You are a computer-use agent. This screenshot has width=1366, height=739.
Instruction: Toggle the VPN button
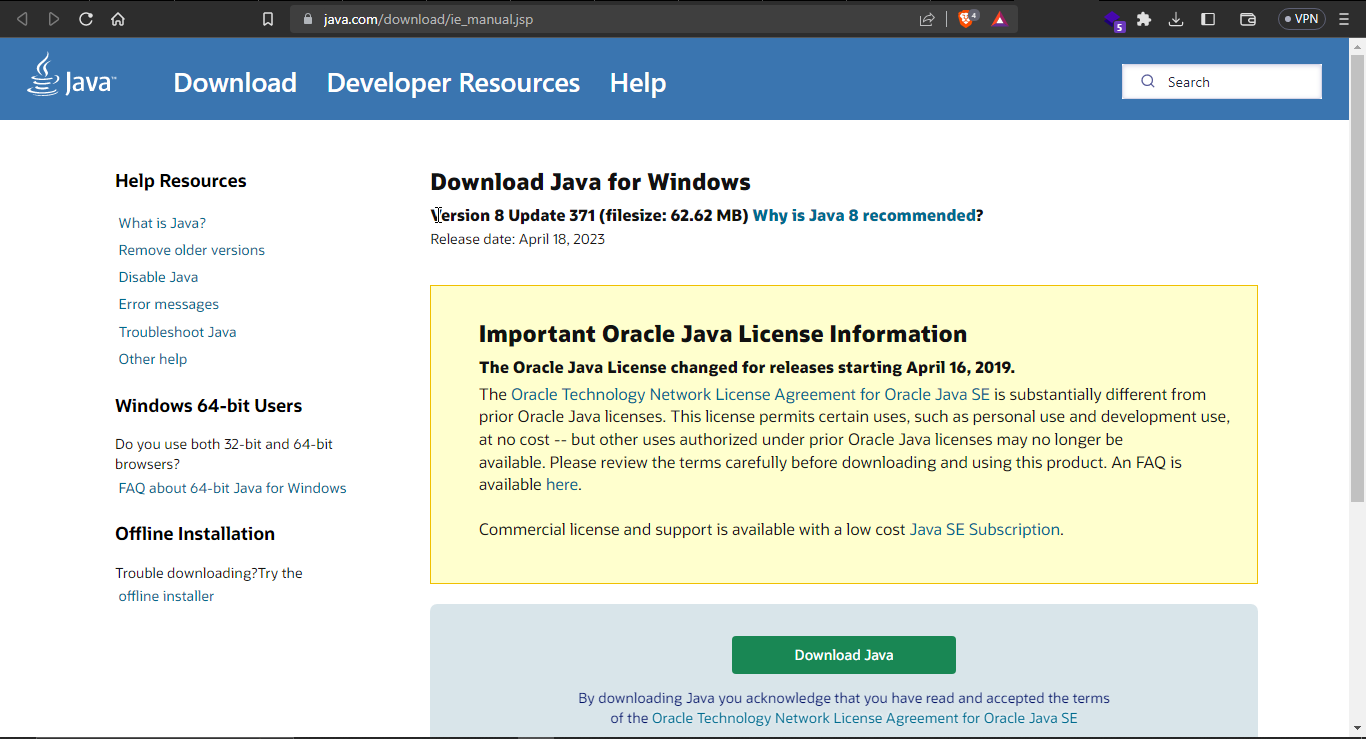[x=1302, y=19]
